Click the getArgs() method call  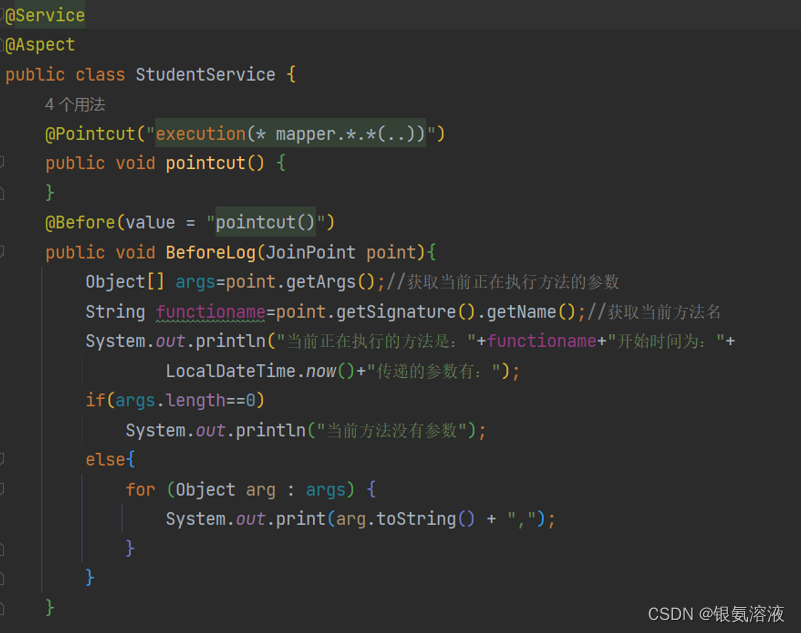pyautogui.click(x=330, y=282)
